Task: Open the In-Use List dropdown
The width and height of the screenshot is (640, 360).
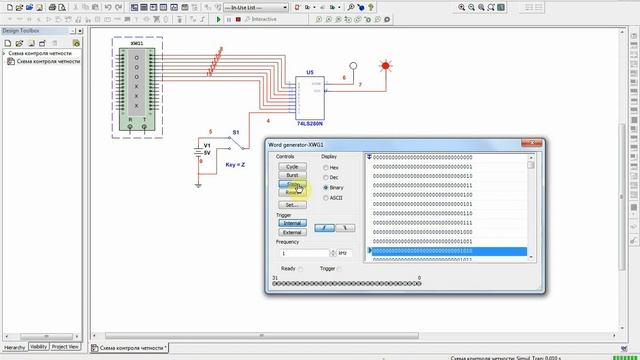Action: click(285, 8)
